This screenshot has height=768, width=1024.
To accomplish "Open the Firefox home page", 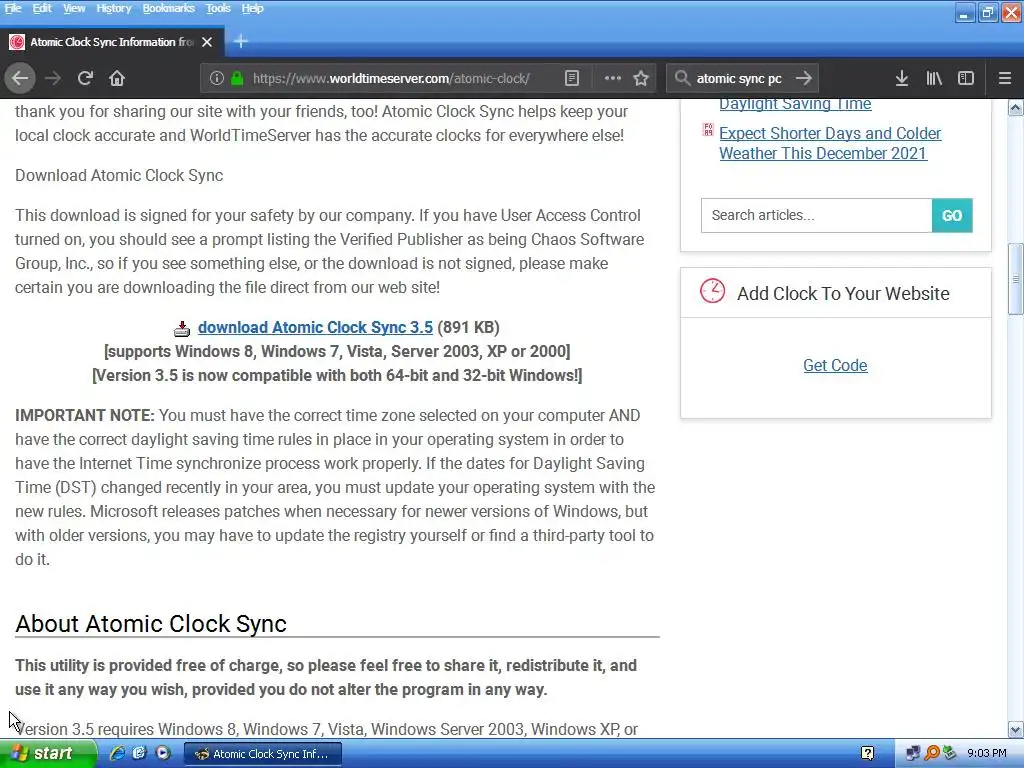I will [x=117, y=78].
